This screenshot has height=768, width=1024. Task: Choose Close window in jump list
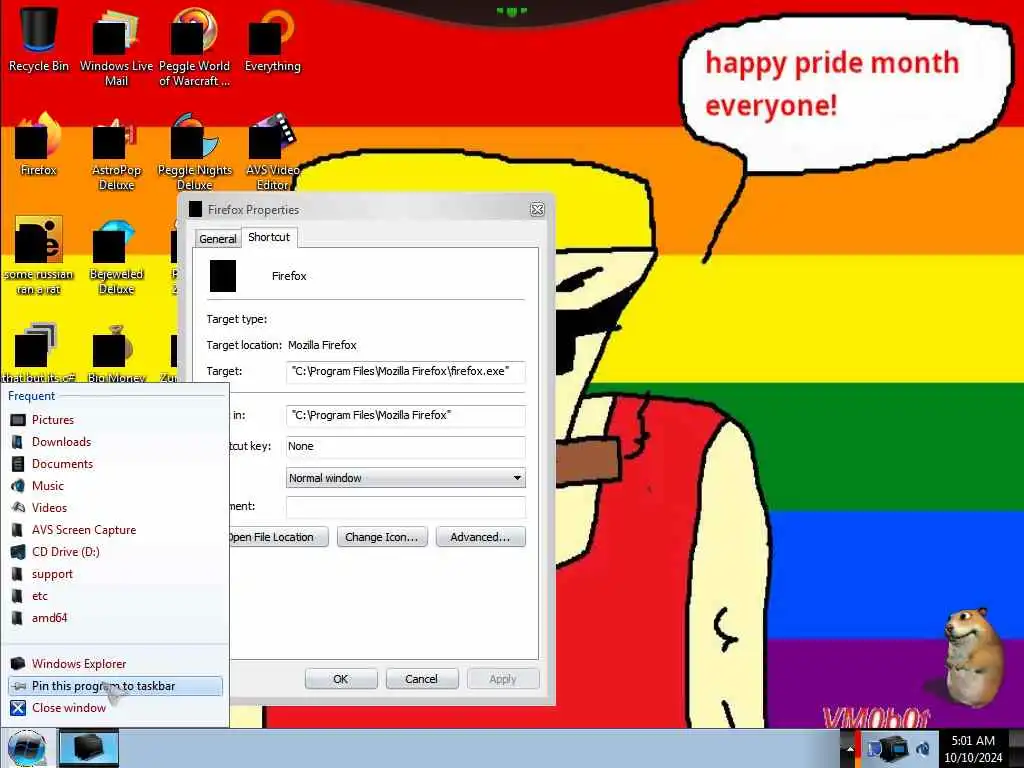point(115,708)
